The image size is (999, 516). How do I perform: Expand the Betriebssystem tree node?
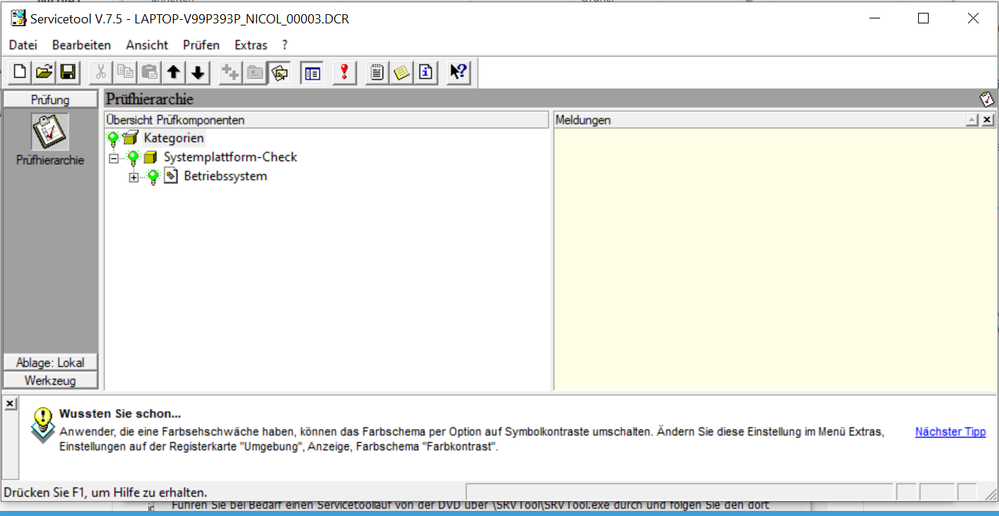point(134,178)
